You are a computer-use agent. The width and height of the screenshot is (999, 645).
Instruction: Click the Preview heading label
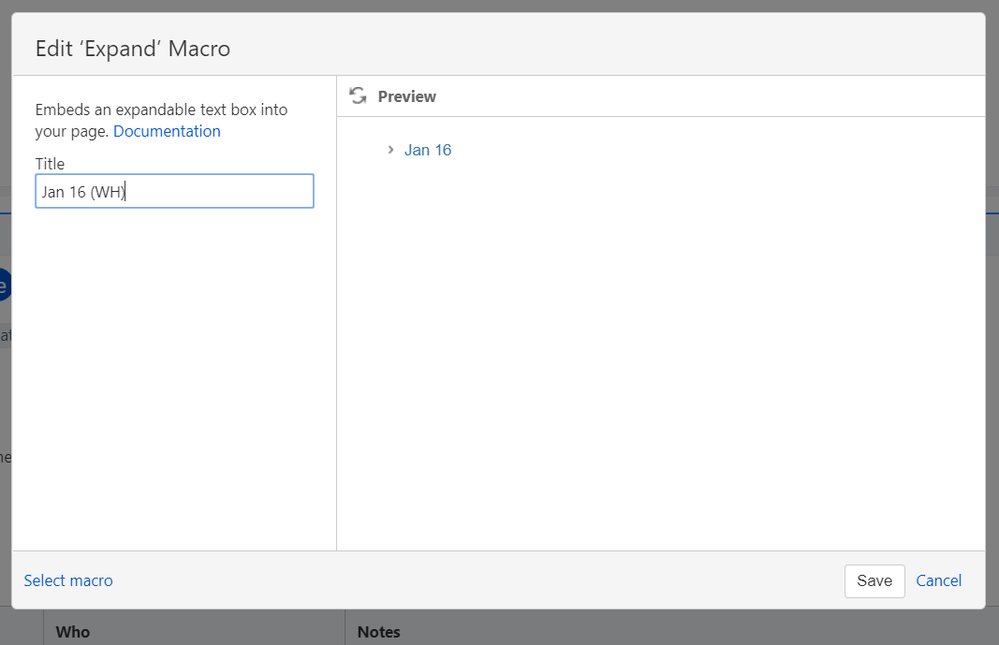[x=406, y=96]
